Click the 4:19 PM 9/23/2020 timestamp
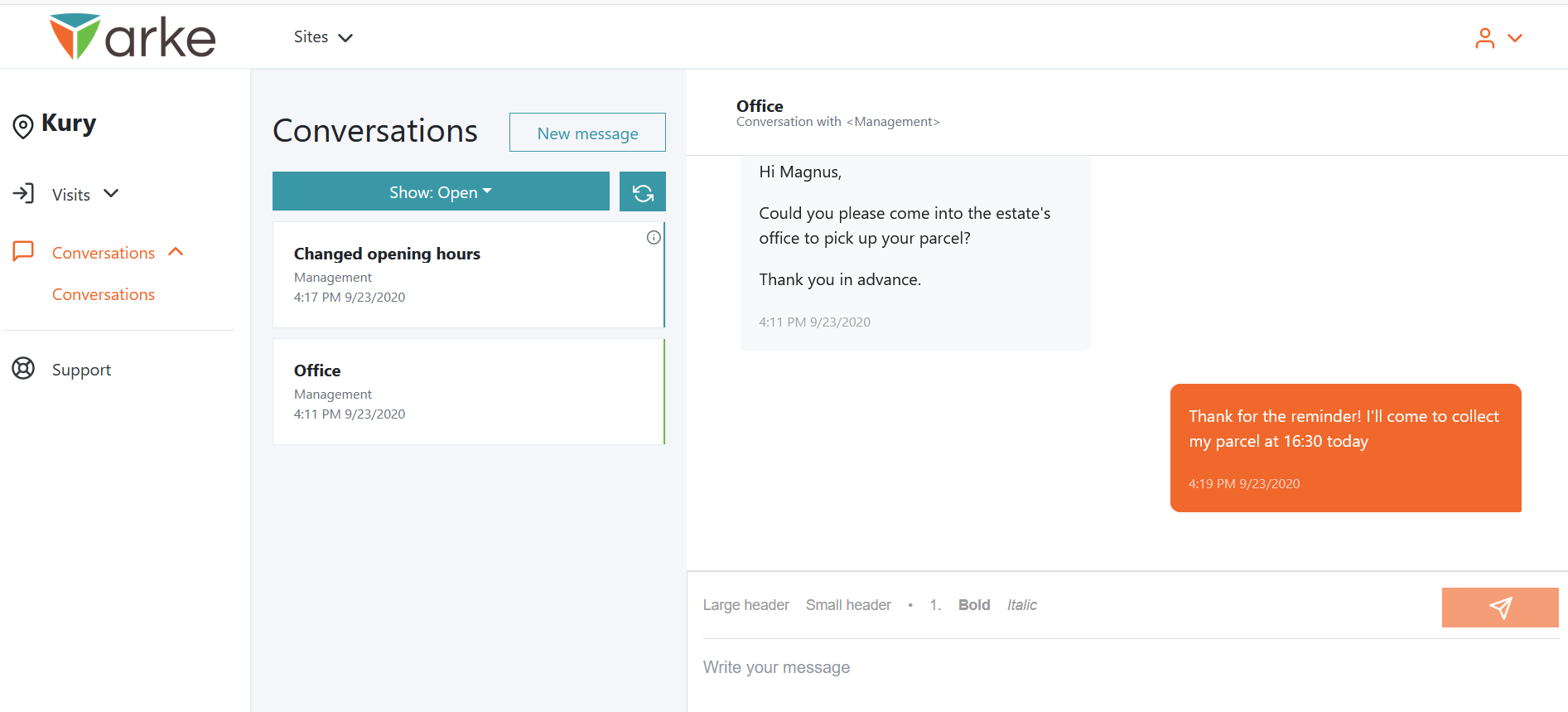The width and height of the screenshot is (1568, 712). pyautogui.click(x=1244, y=484)
